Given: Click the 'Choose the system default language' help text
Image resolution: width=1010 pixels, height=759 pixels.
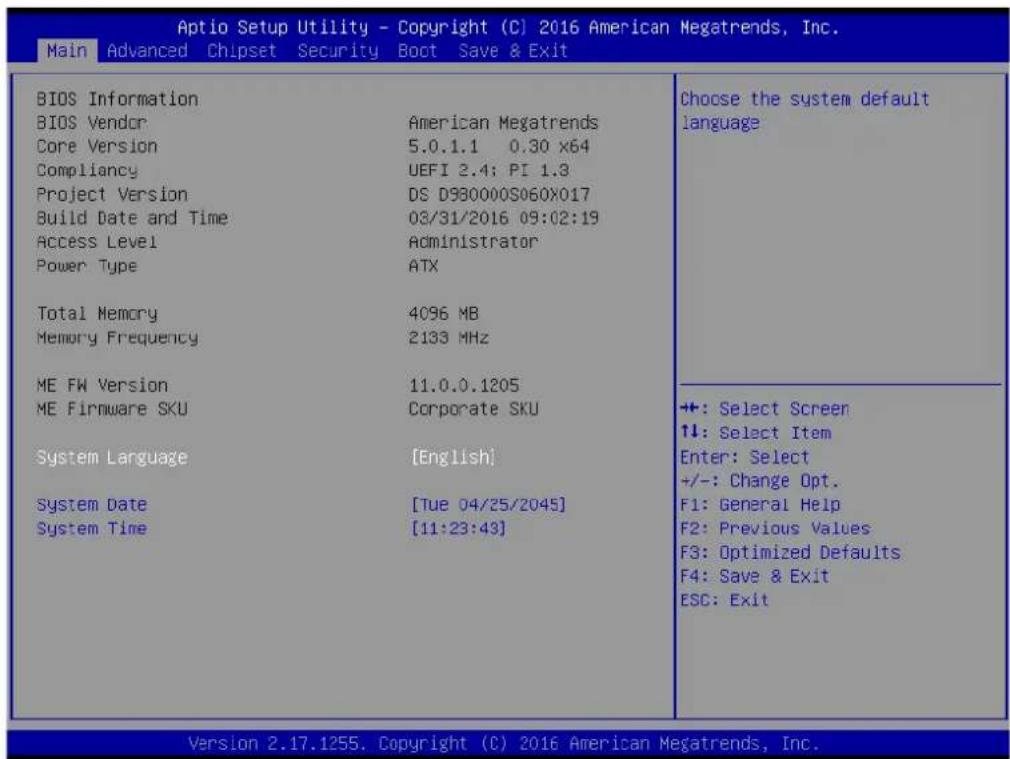Looking at the screenshot, I should 805,111.
